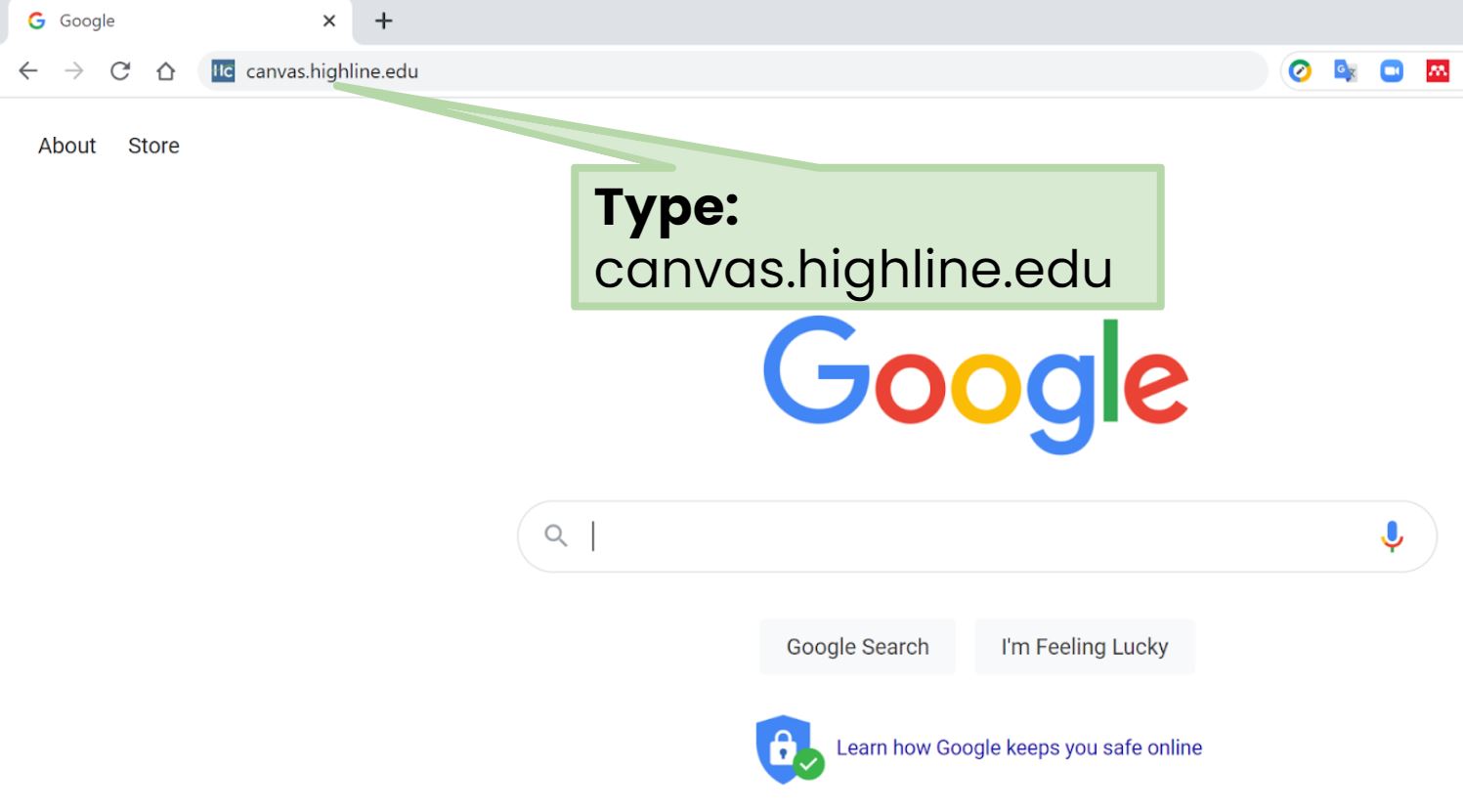Go back with the browser back arrow
Image resolution: width=1463 pixels, height=812 pixels.
click(28, 70)
